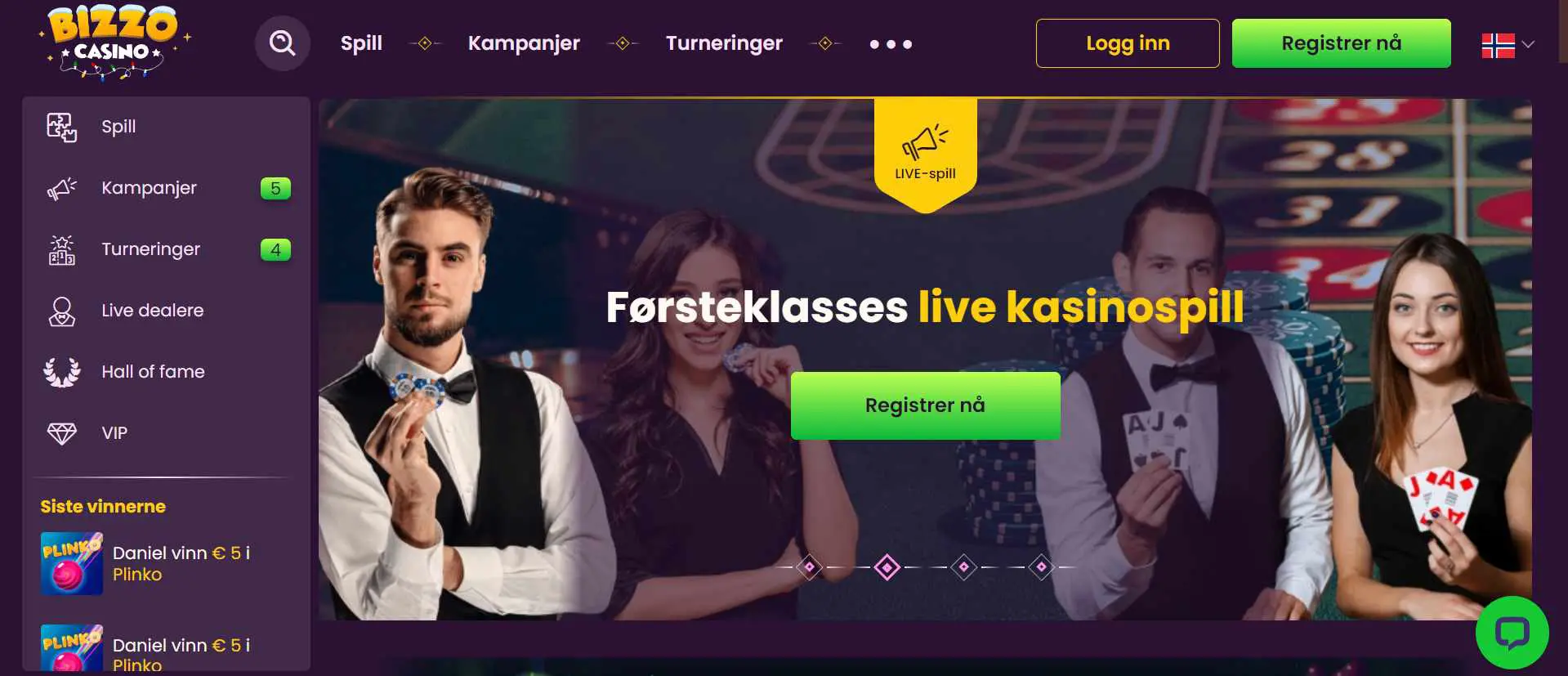
Task: Open the Plinko winner thumbnail
Action: click(x=72, y=563)
